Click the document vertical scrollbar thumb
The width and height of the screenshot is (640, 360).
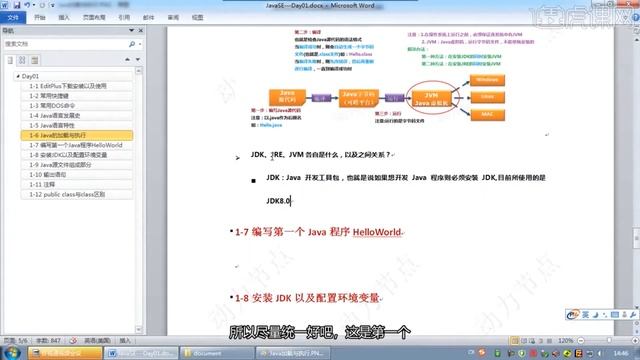pyautogui.click(x=636, y=238)
